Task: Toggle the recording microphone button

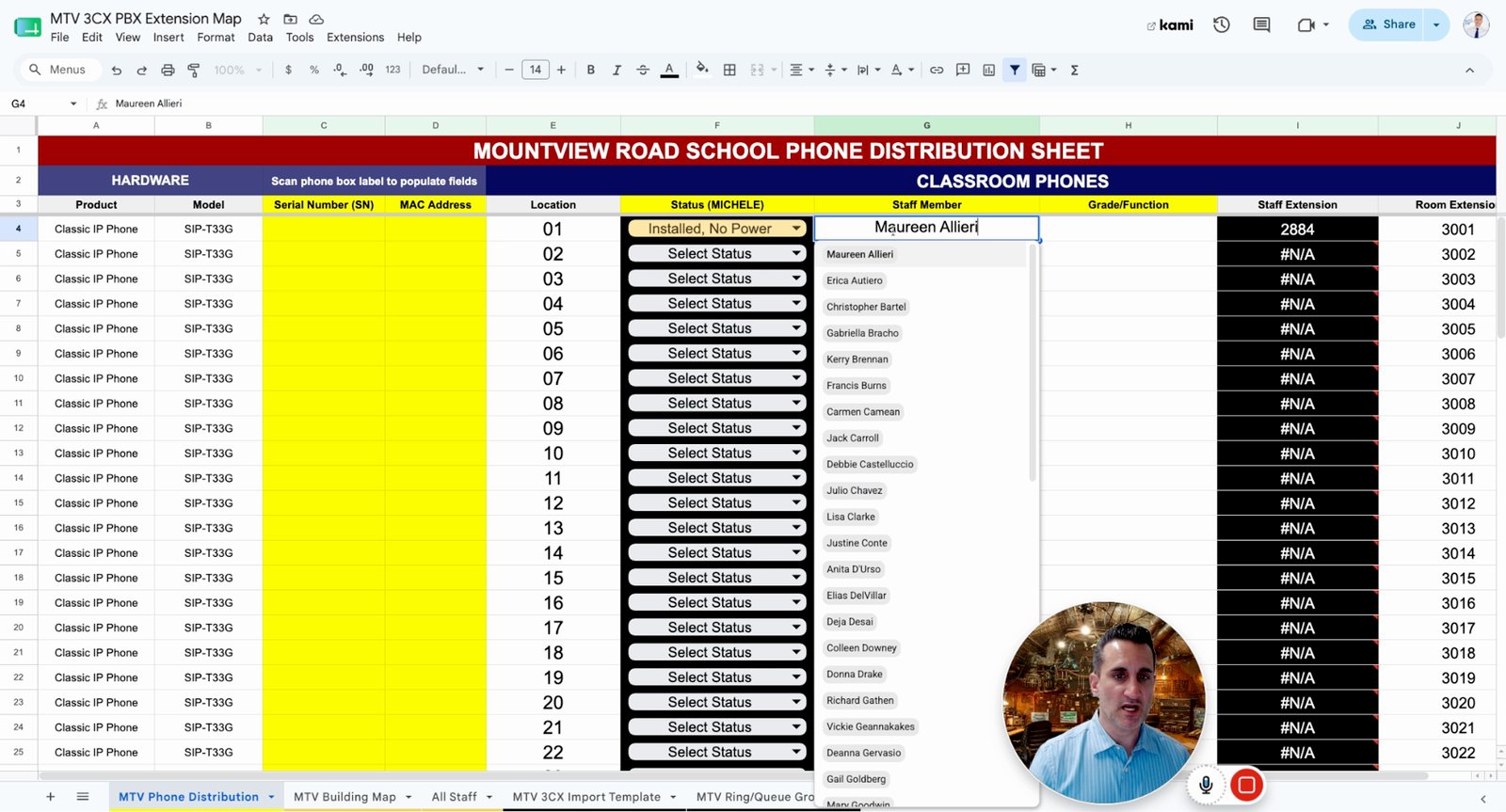Action: [1206, 785]
